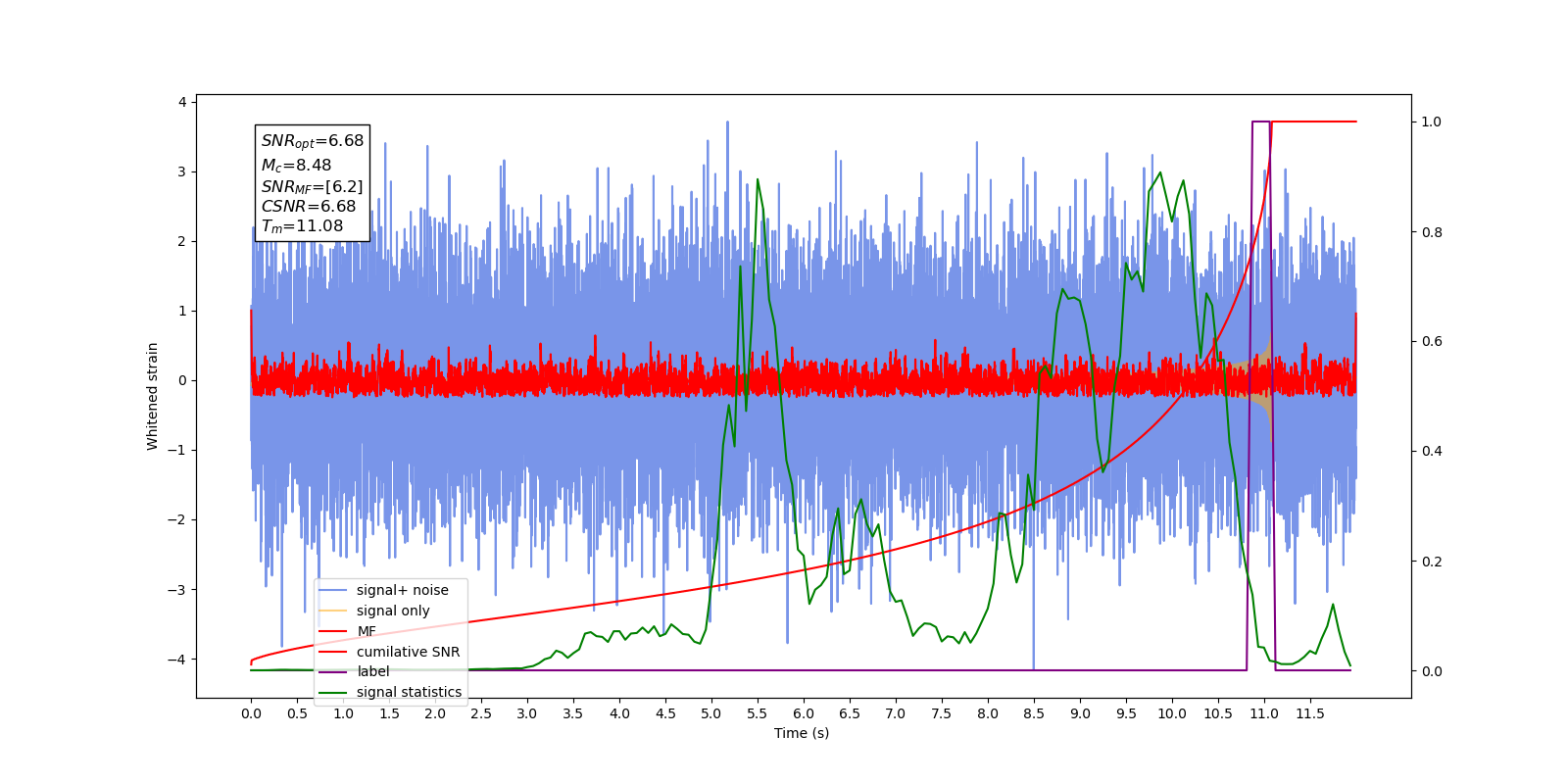Select the 2.0 time-axis tick label
Image resolution: width=1568 pixels, height=784 pixels.
[435, 713]
